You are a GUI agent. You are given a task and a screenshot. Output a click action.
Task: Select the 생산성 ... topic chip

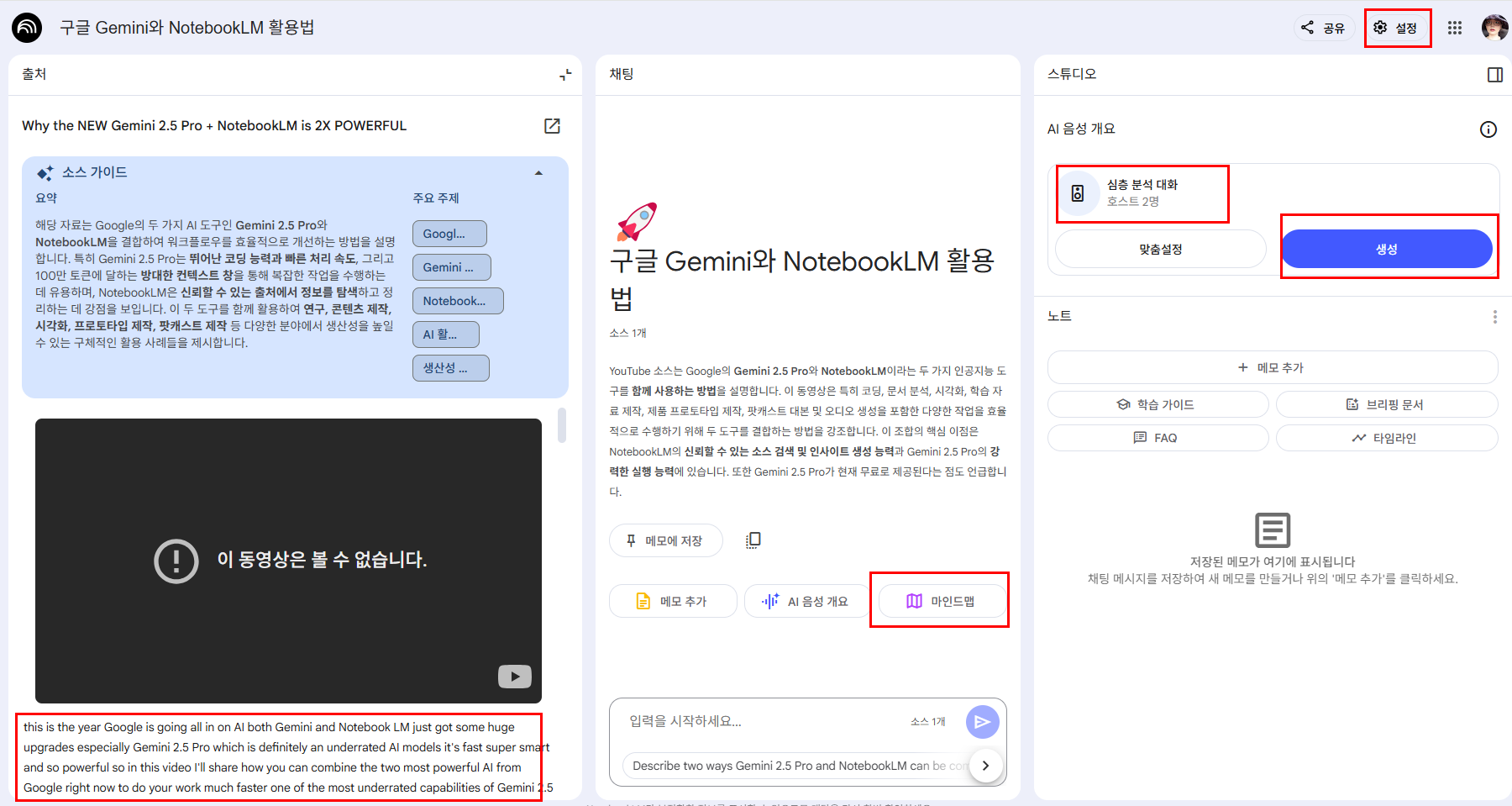pos(451,368)
